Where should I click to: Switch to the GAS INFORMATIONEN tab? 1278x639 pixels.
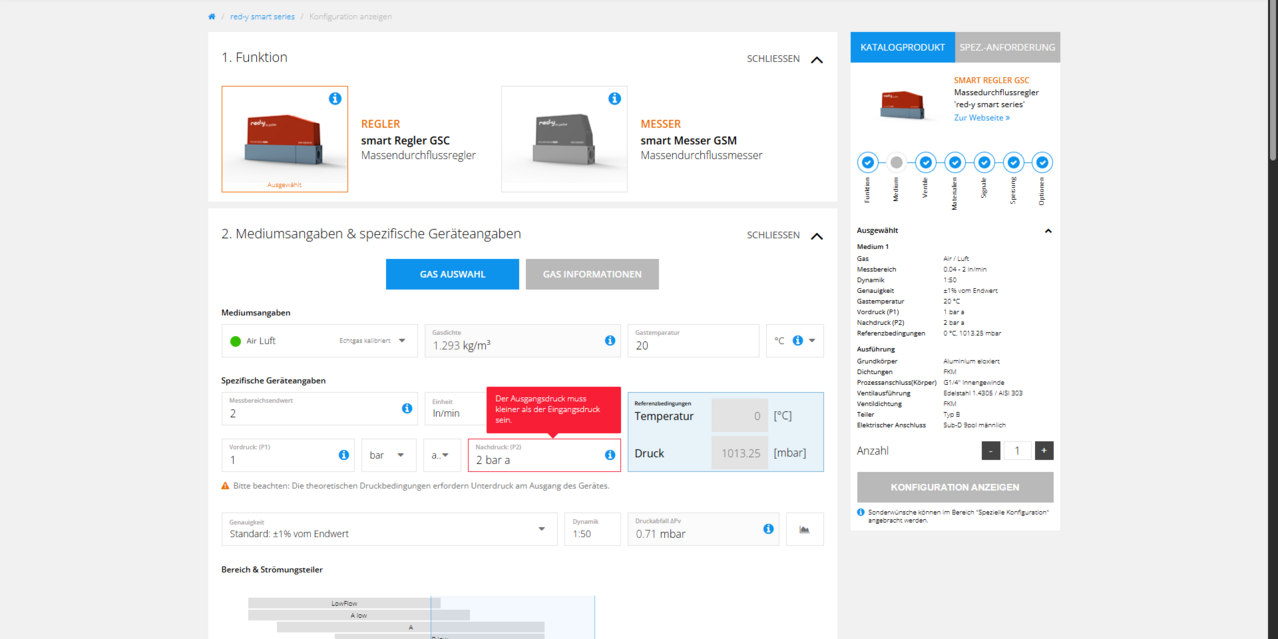(592, 274)
